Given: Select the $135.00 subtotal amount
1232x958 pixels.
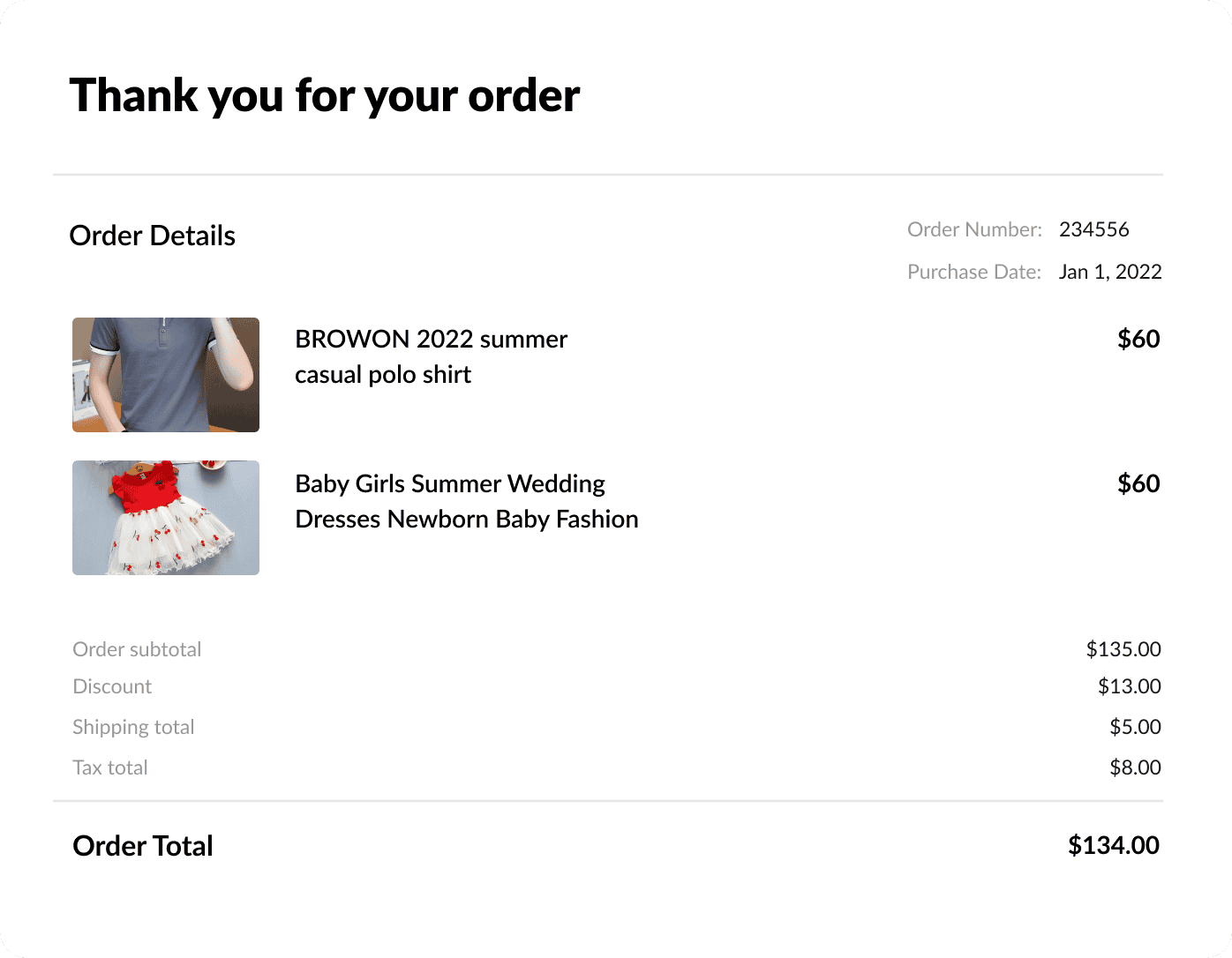Looking at the screenshot, I should (x=1123, y=649).
